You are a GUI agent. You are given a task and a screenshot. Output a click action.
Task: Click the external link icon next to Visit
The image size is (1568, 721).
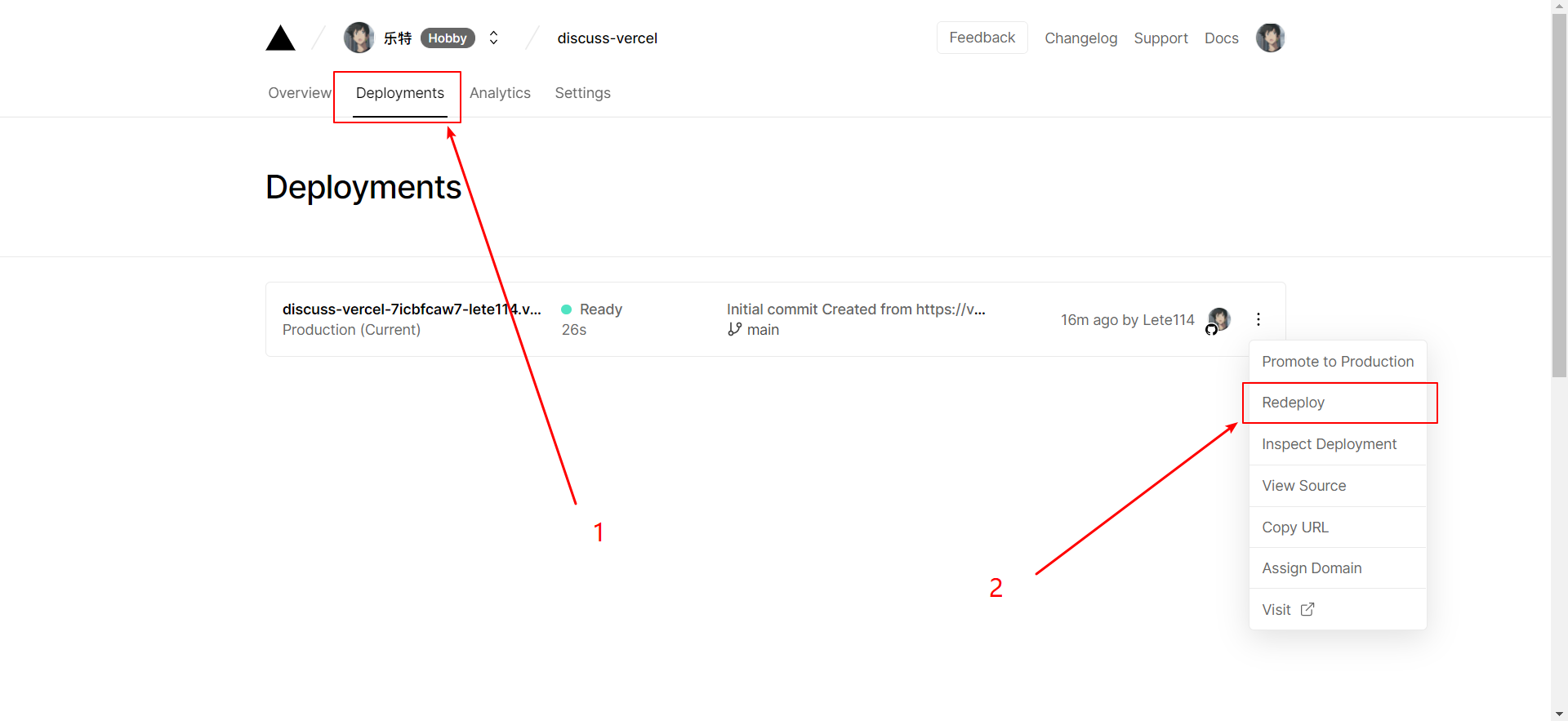(1307, 609)
